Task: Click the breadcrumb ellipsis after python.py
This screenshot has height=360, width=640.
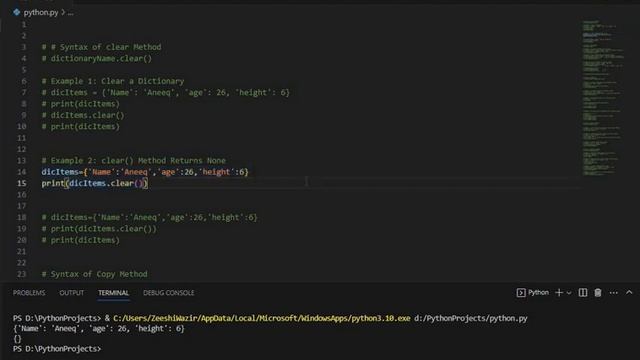Action: 71,13
